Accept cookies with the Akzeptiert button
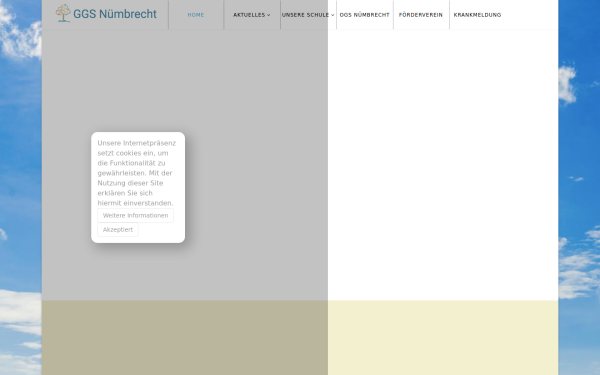The image size is (600, 375). click(118, 230)
